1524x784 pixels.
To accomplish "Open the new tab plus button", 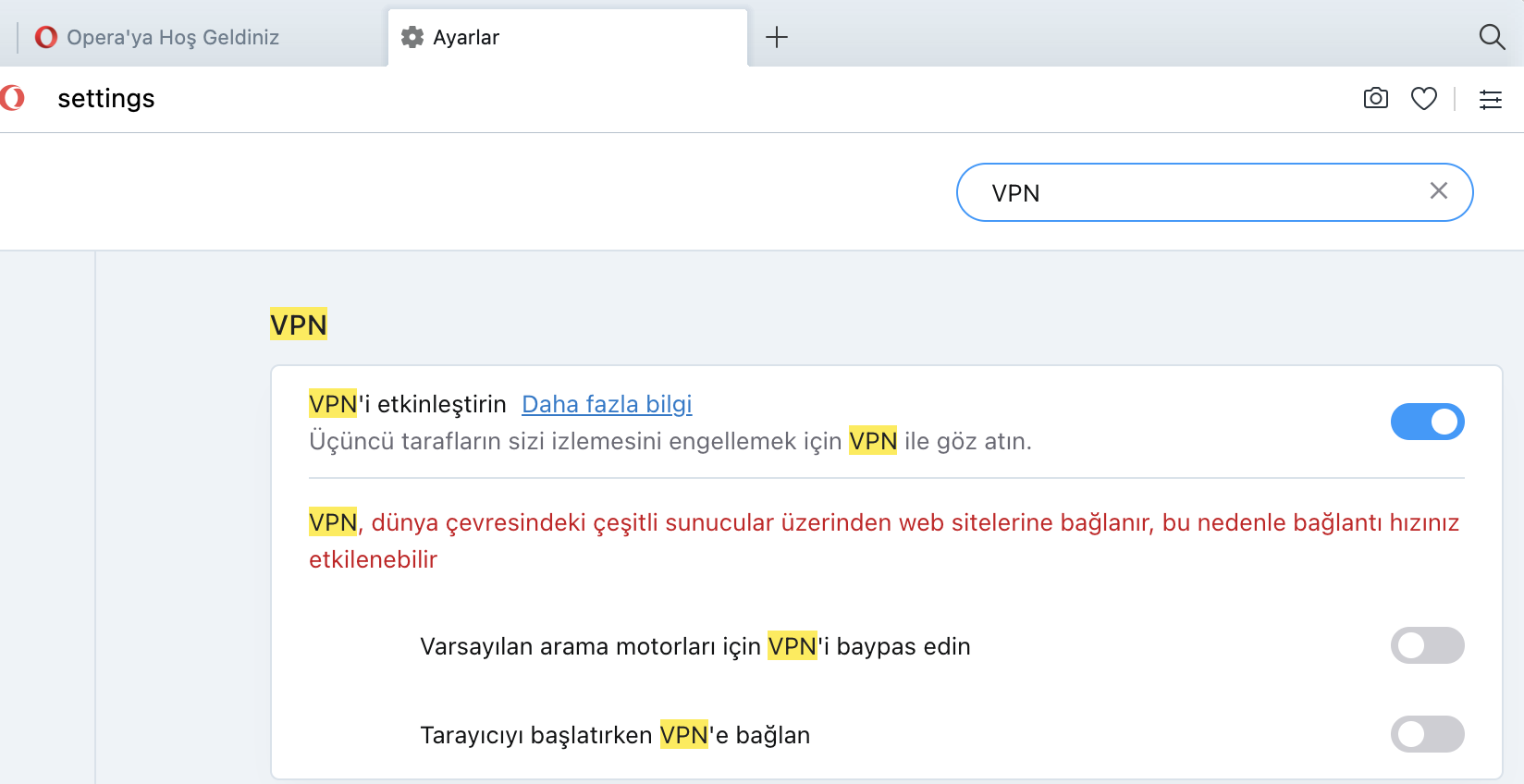I will [x=777, y=37].
